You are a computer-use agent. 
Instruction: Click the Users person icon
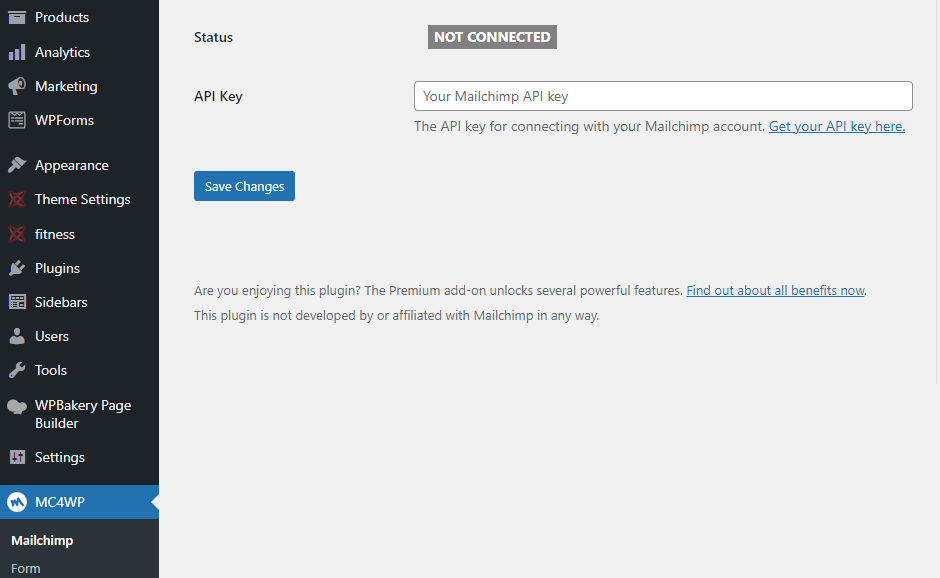click(x=17, y=336)
